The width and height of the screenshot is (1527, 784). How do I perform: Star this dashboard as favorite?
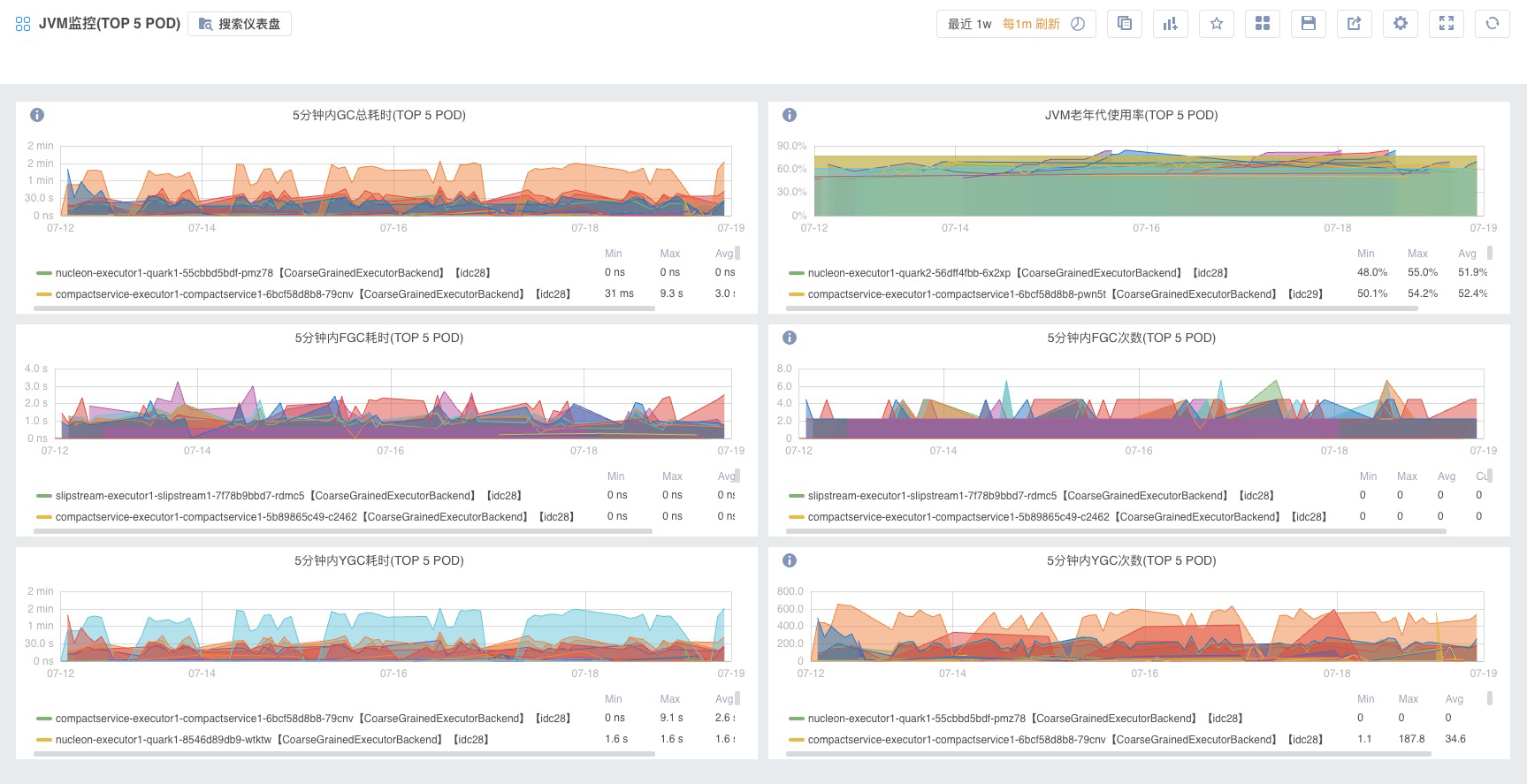coord(1217,24)
